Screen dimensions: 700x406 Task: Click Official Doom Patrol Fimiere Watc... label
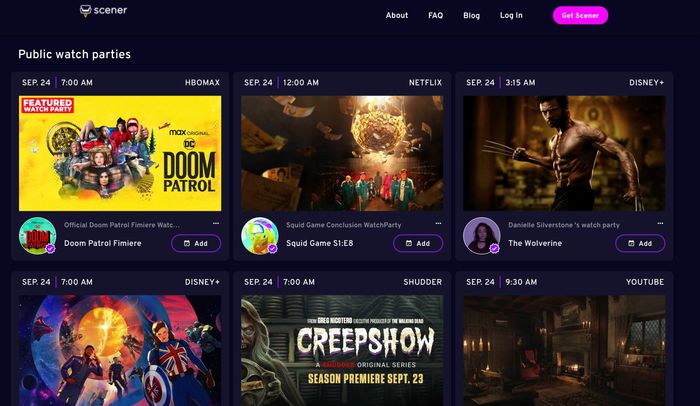pos(122,225)
